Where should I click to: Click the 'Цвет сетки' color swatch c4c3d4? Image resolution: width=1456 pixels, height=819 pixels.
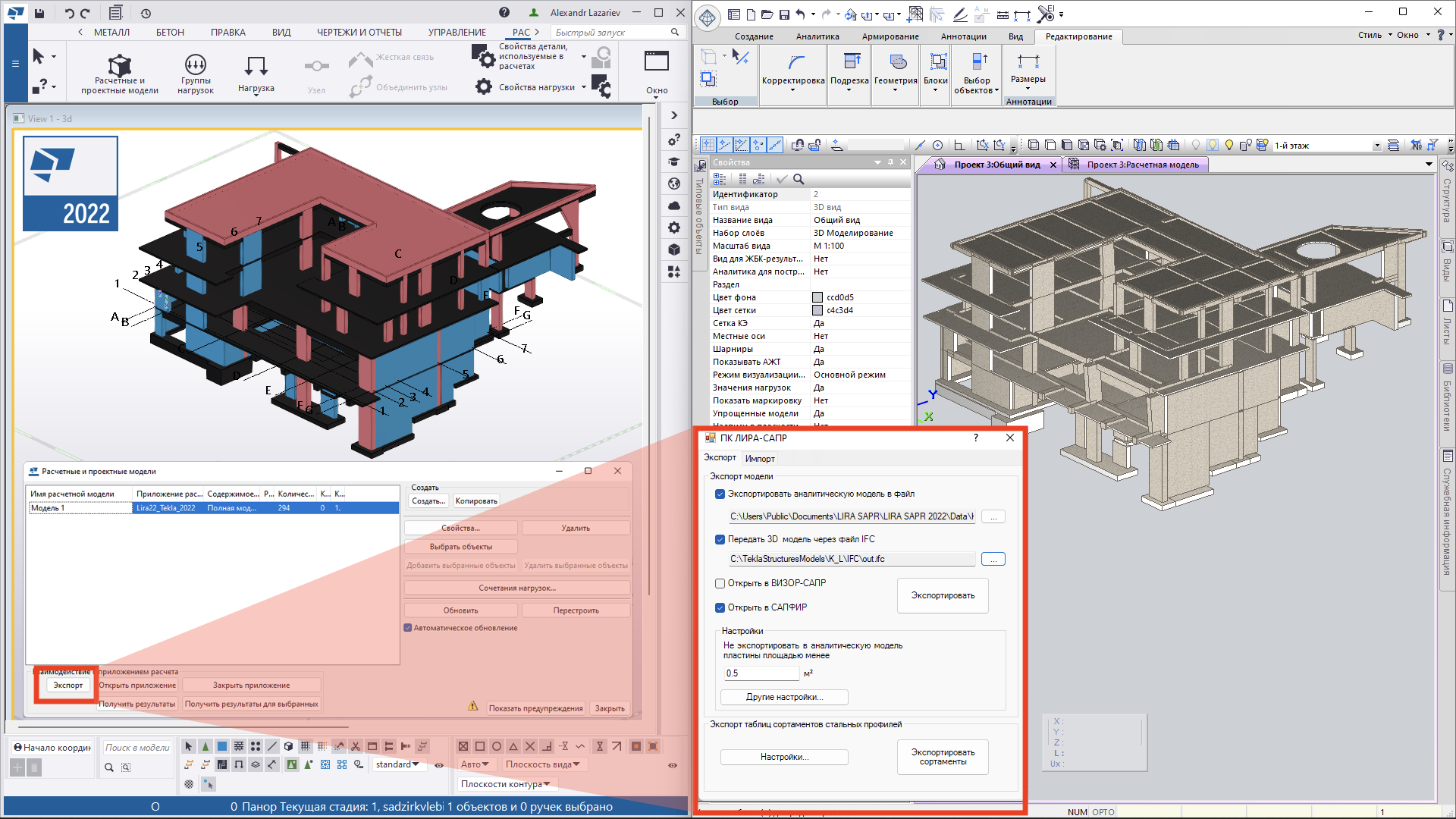click(x=817, y=310)
